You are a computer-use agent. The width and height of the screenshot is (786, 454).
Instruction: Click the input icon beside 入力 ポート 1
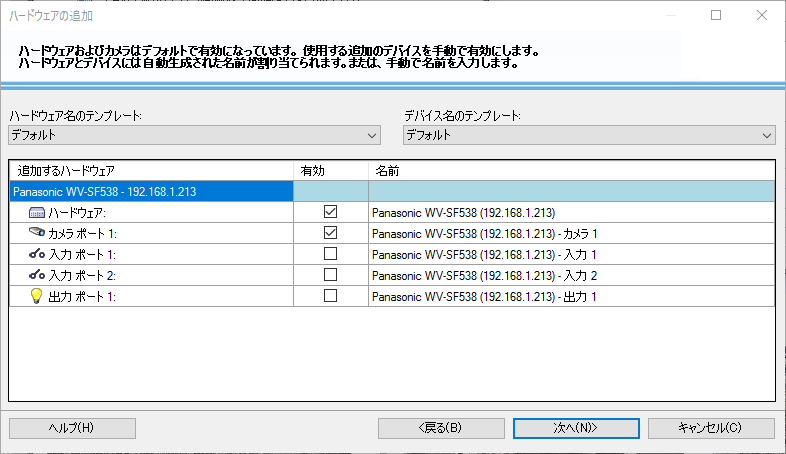point(37,254)
